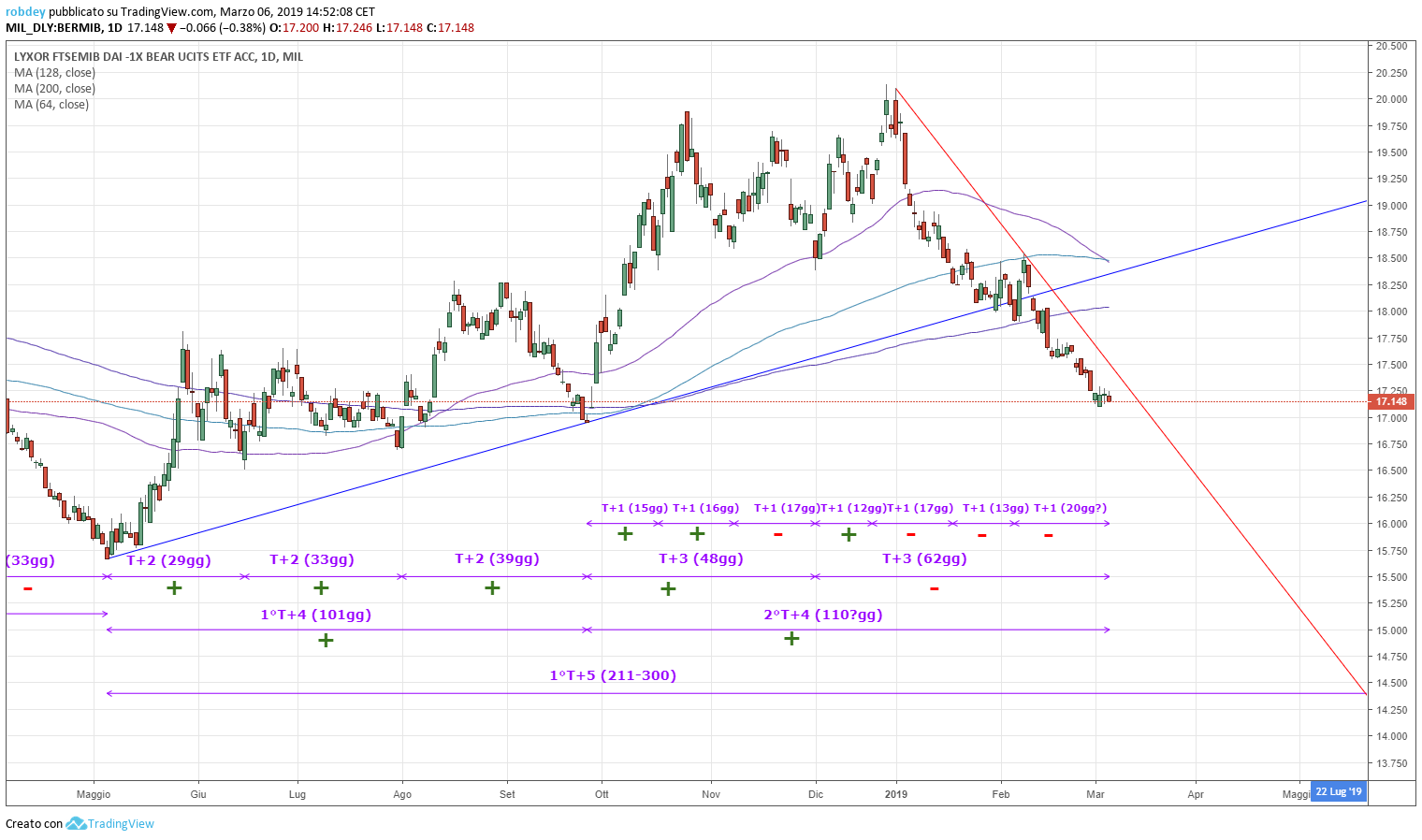This screenshot has width=1422, height=840.
Task: Select the 'T+2 (39gg)' cycle label
Action: coord(497,558)
